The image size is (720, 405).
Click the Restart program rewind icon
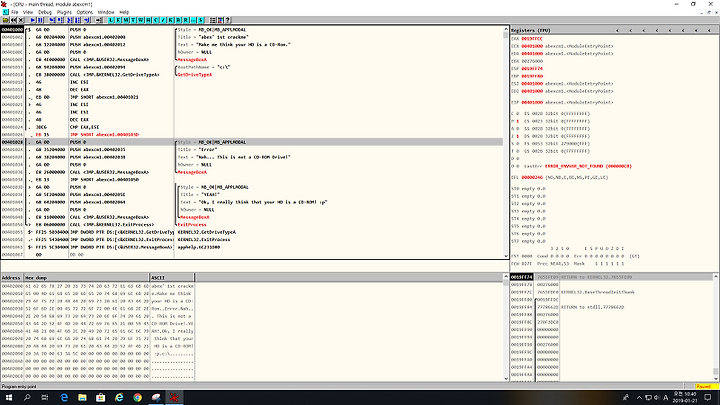pos(13,20)
